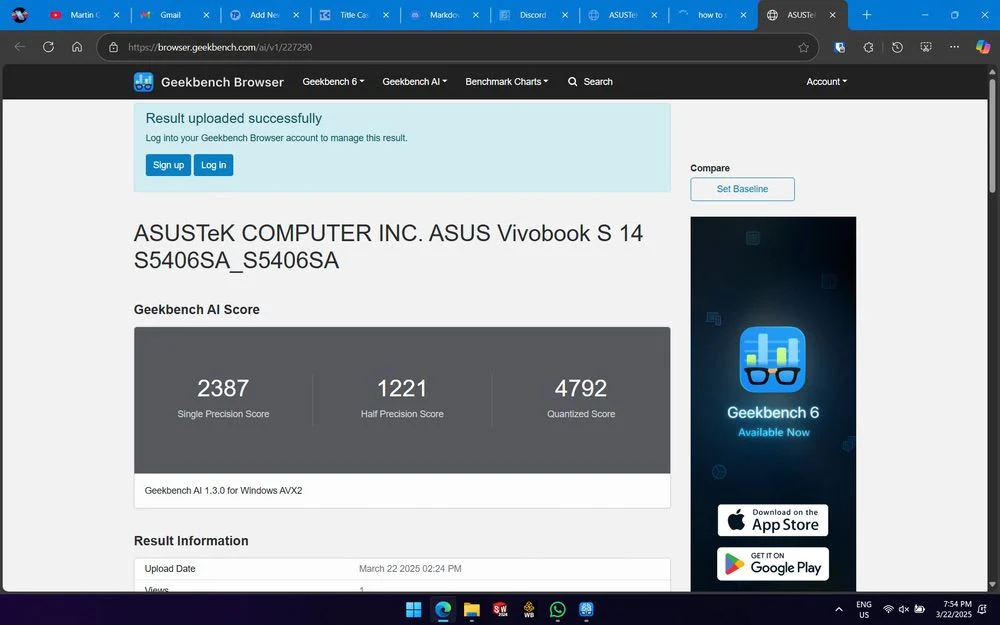Switch to the Markdown tab
The height and width of the screenshot is (625, 1000).
point(444,15)
